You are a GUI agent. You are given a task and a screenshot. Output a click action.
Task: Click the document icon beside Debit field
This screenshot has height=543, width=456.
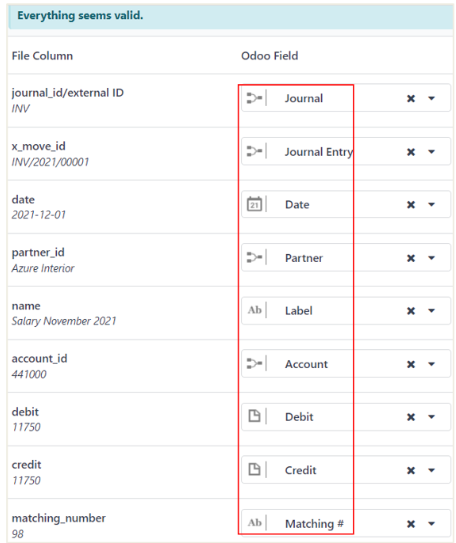254,416
